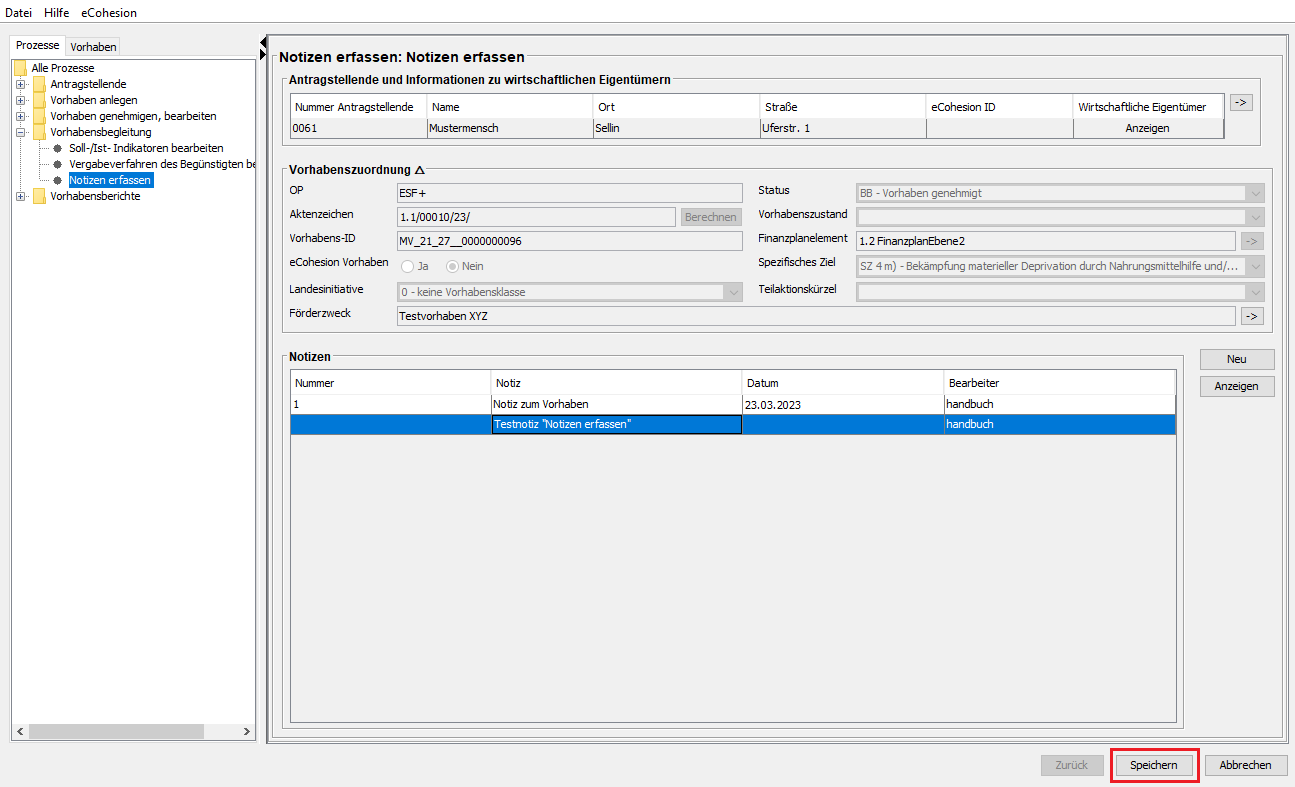Collapse the left panel with the splitter arrow

263,42
